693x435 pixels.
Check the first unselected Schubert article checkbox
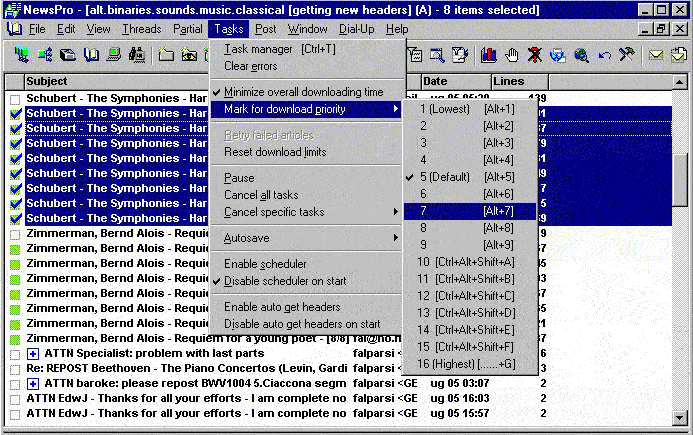coord(15,99)
